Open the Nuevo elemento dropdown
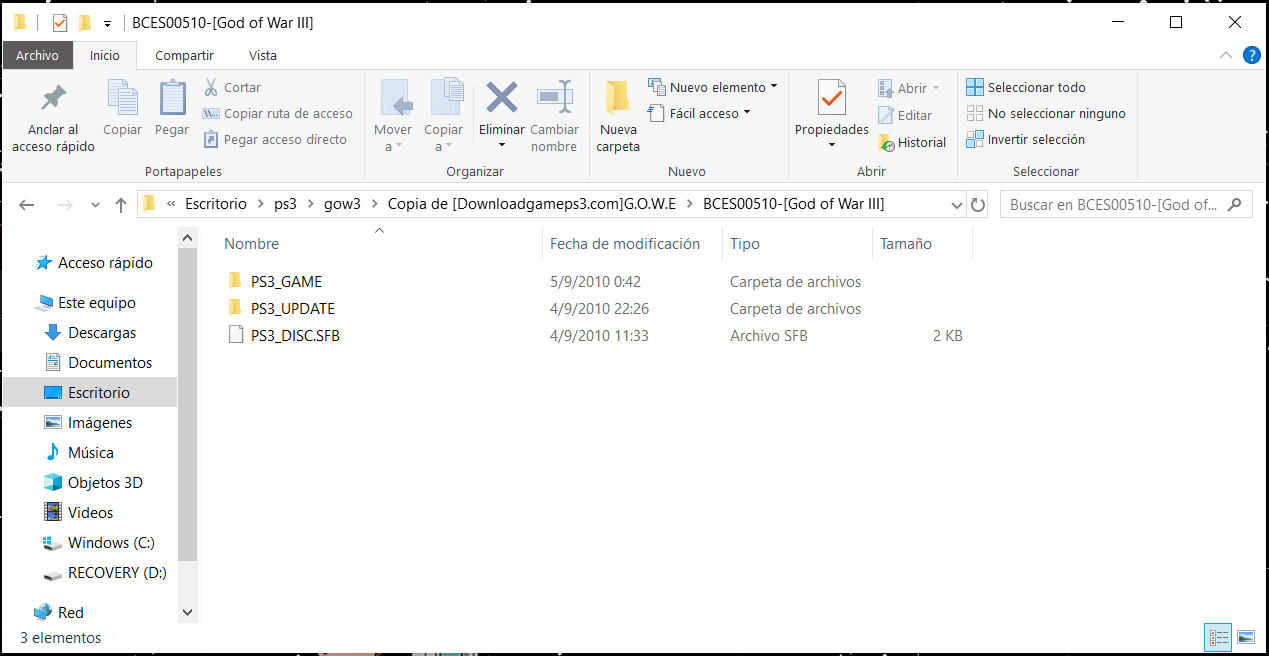This screenshot has height=656, width=1269. (x=713, y=88)
